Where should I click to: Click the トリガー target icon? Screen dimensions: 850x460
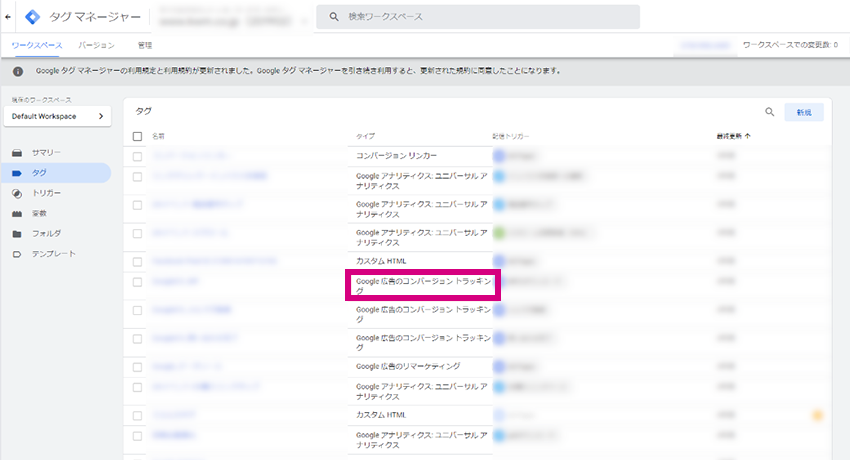(x=17, y=193)
